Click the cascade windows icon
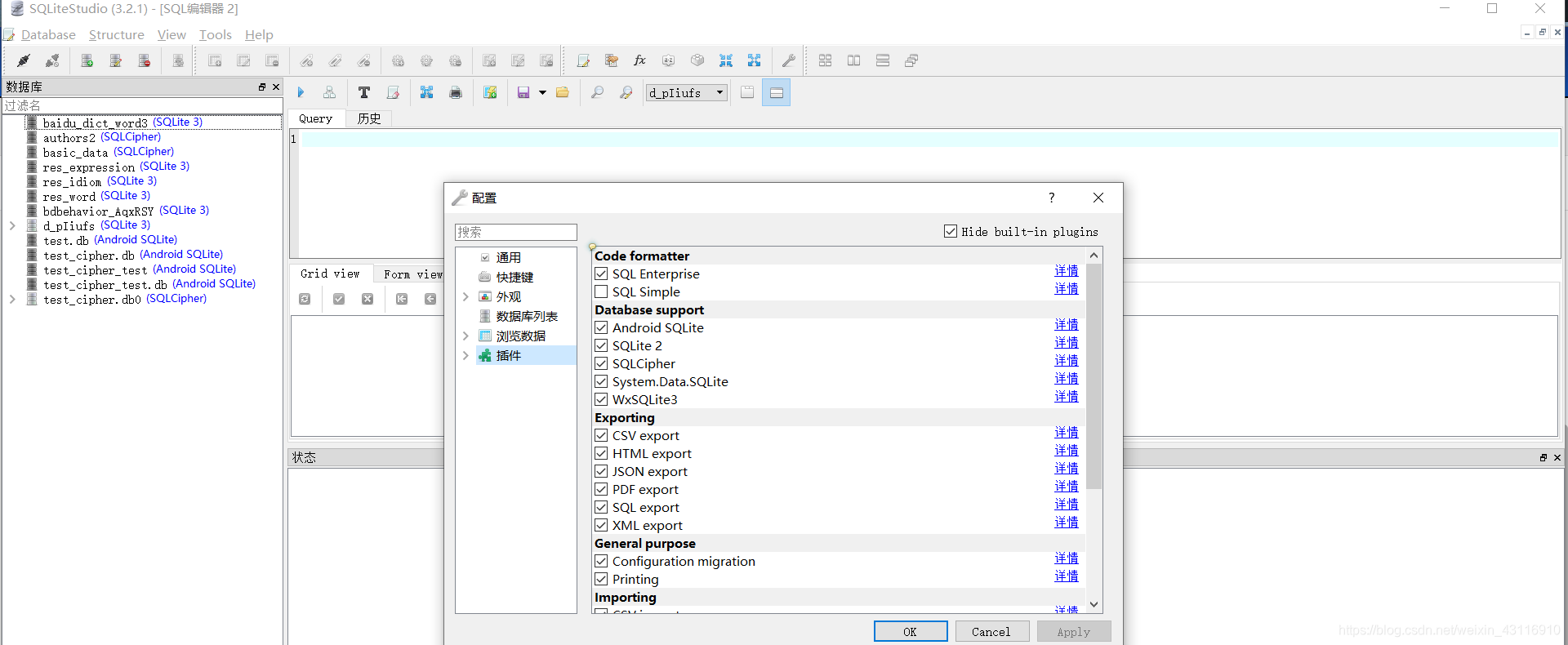Image resolution: width=1568 pixels, height=645 pixels. [x=911, y=60]
